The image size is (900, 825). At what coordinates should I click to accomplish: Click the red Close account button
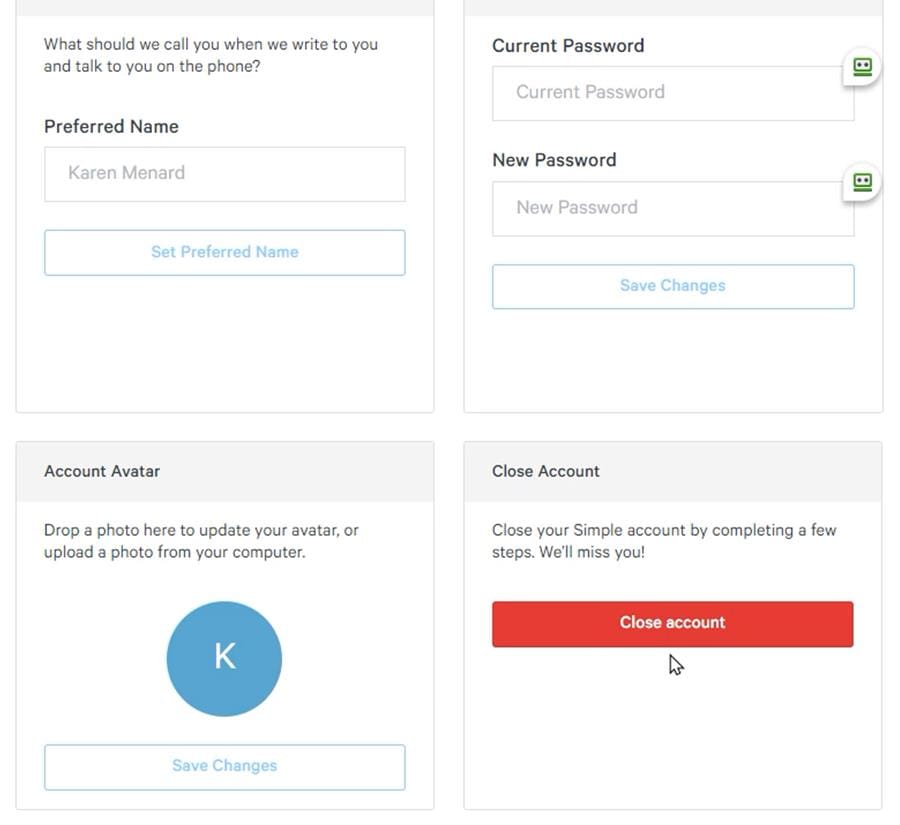[672, 622]
